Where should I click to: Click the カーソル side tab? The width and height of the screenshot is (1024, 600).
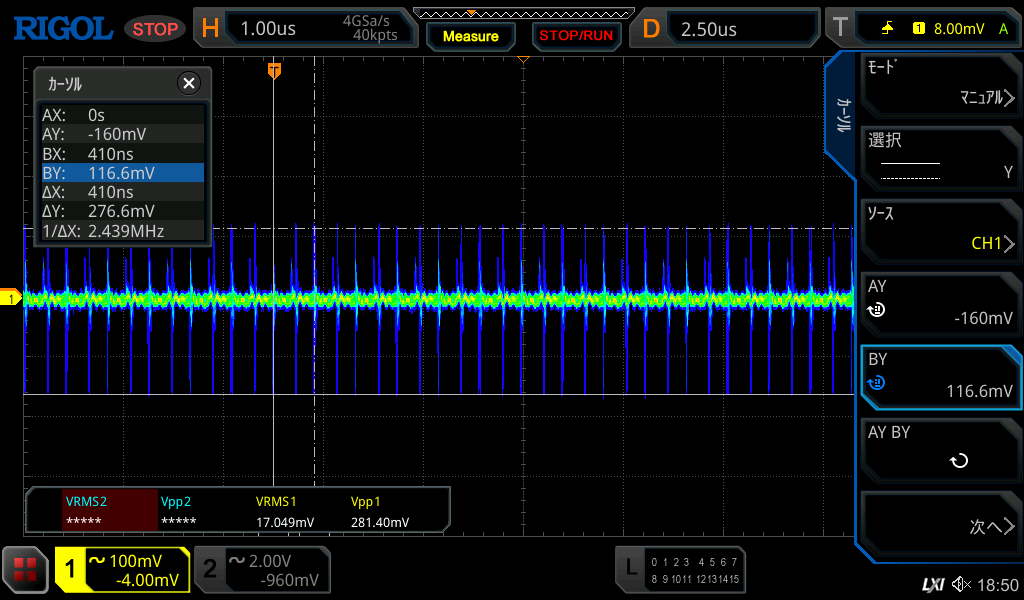pyautogui.click(x=843, y=116)
